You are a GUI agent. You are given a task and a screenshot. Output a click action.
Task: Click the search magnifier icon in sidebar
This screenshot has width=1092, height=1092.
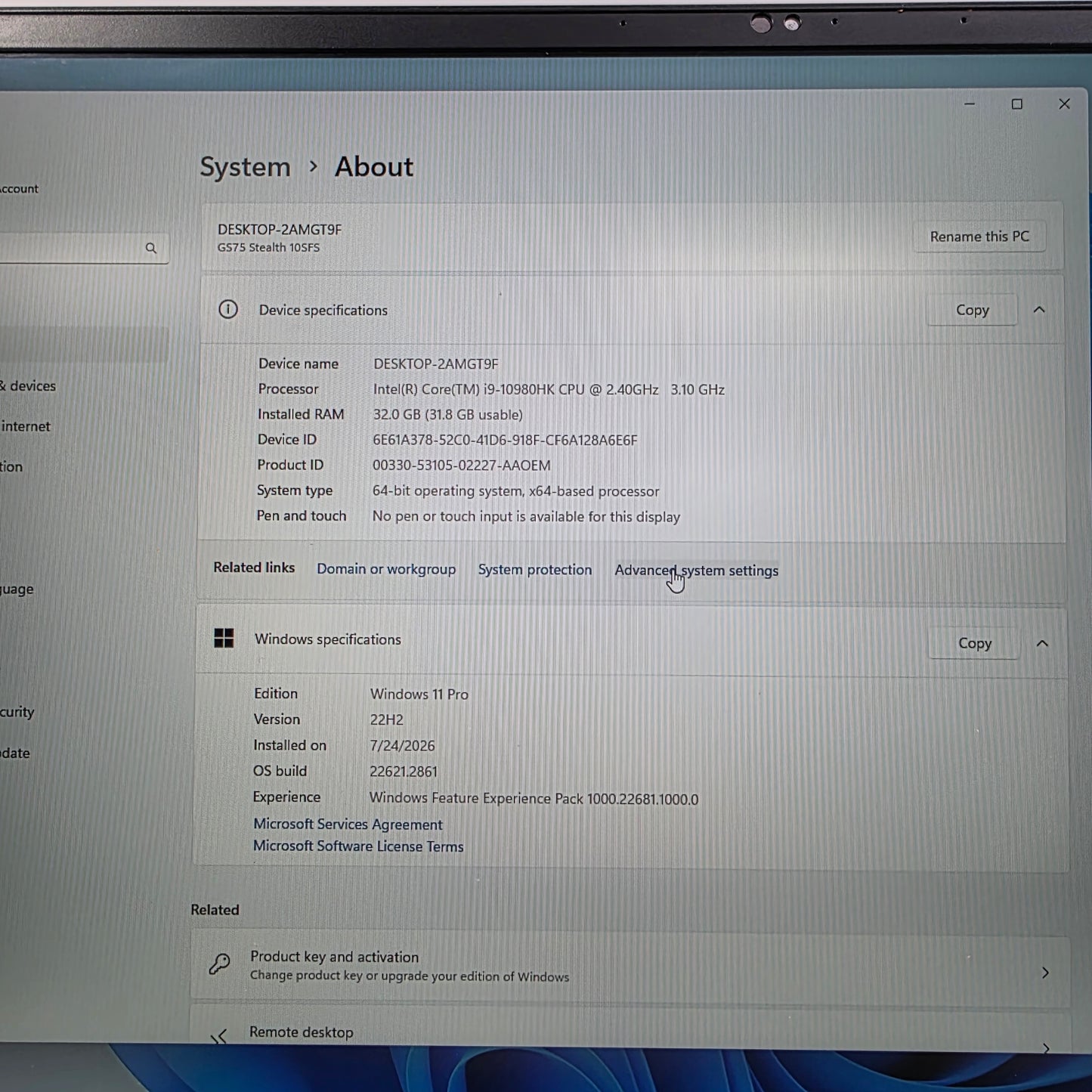(151, 248)
